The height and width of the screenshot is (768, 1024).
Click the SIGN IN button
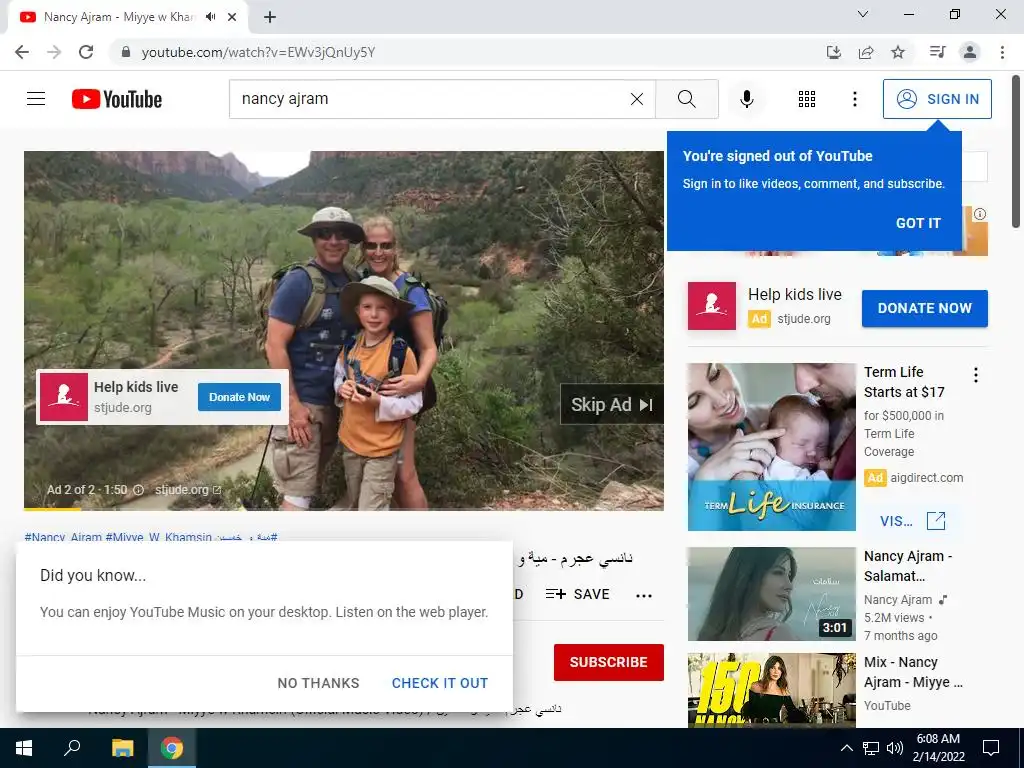937,99
